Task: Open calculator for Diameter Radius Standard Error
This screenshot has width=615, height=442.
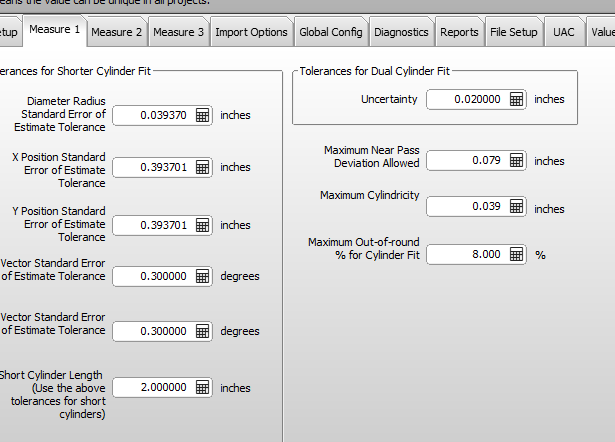Action: pos(202,116)
